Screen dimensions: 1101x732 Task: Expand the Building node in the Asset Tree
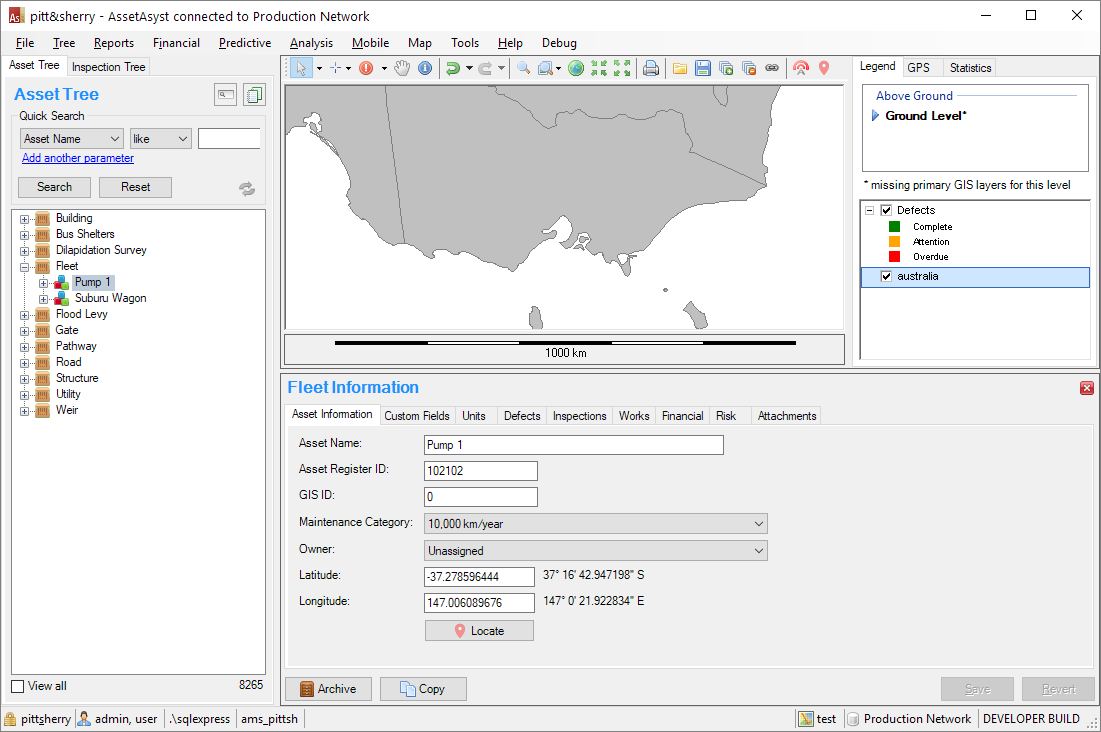point(23,218)
